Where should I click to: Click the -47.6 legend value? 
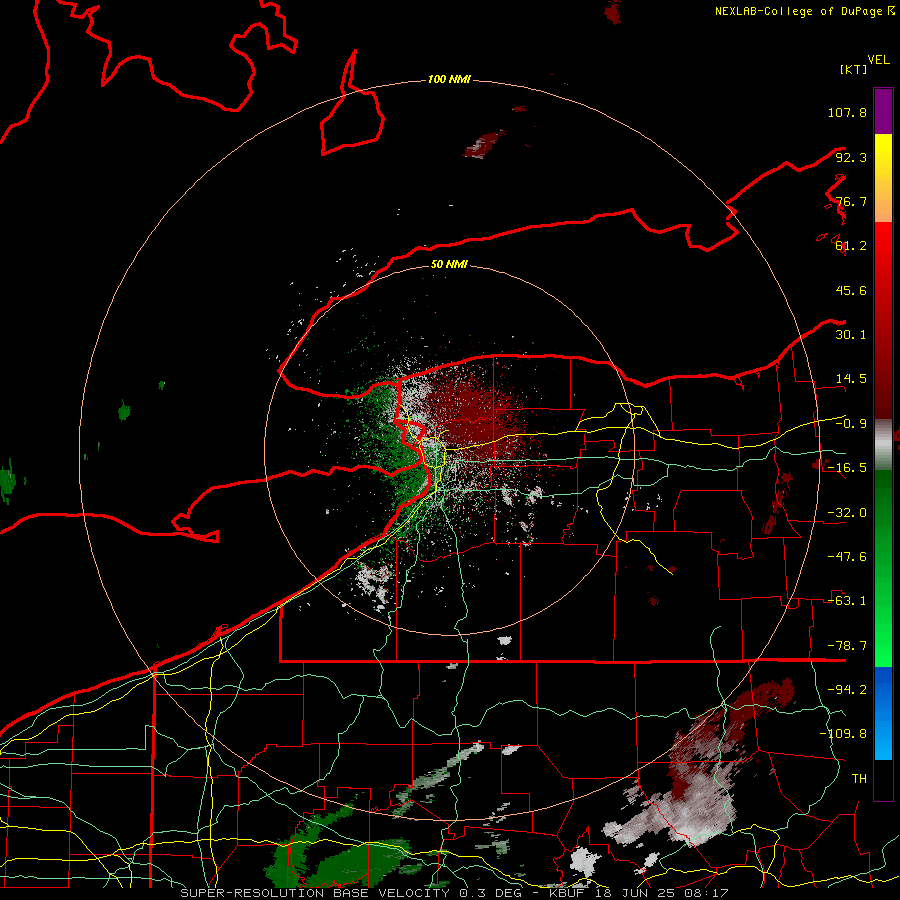pos(847,557)
